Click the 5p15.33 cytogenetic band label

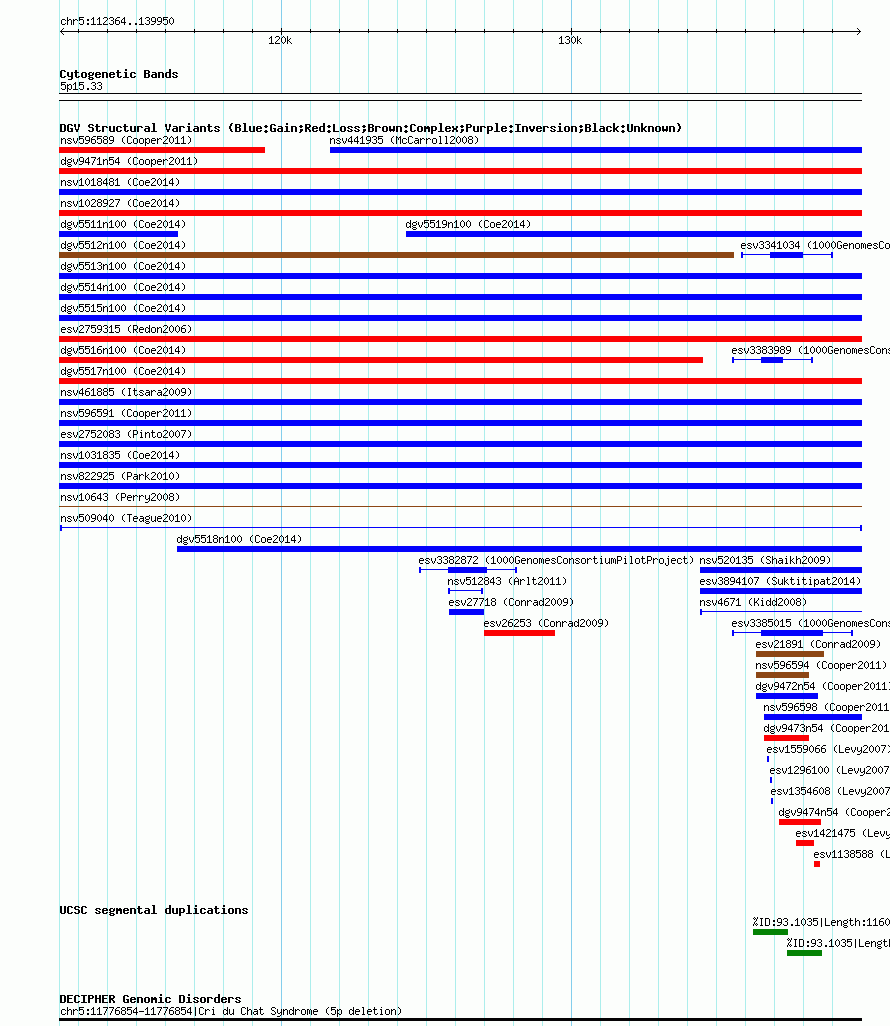tap(81, 86)
